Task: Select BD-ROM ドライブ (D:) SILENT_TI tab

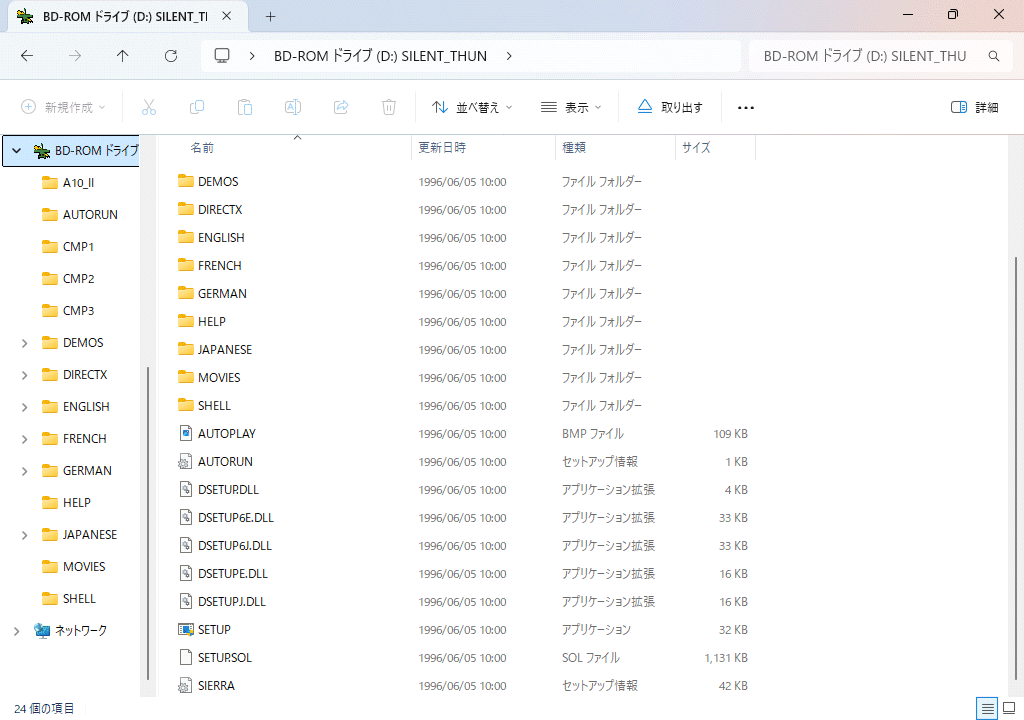Action: 127,16
